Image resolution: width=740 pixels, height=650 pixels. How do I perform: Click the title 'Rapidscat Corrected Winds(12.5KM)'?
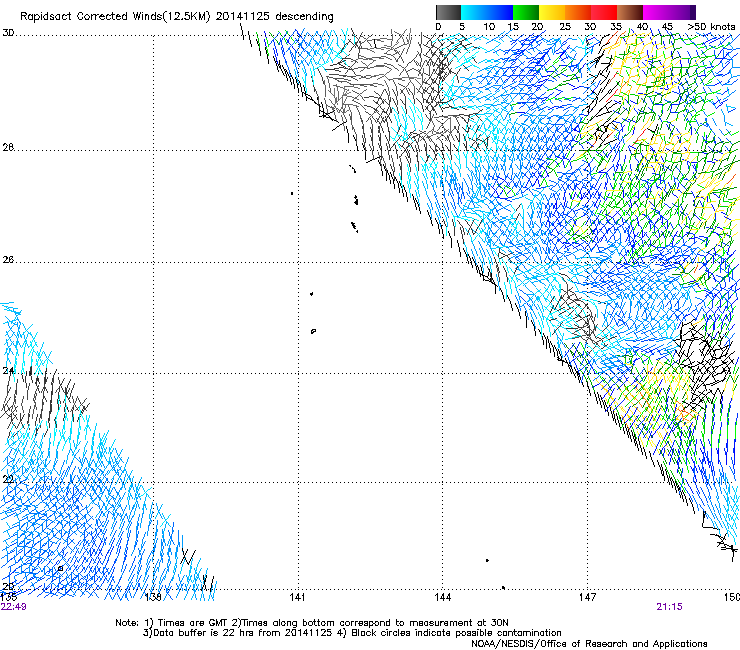point(115,16)
